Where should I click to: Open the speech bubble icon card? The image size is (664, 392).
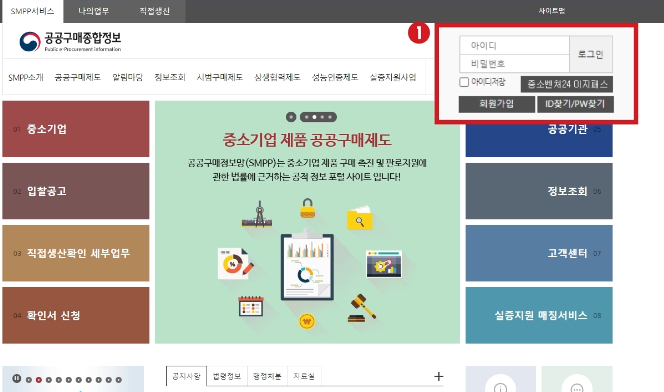click(x=577, y=379)
